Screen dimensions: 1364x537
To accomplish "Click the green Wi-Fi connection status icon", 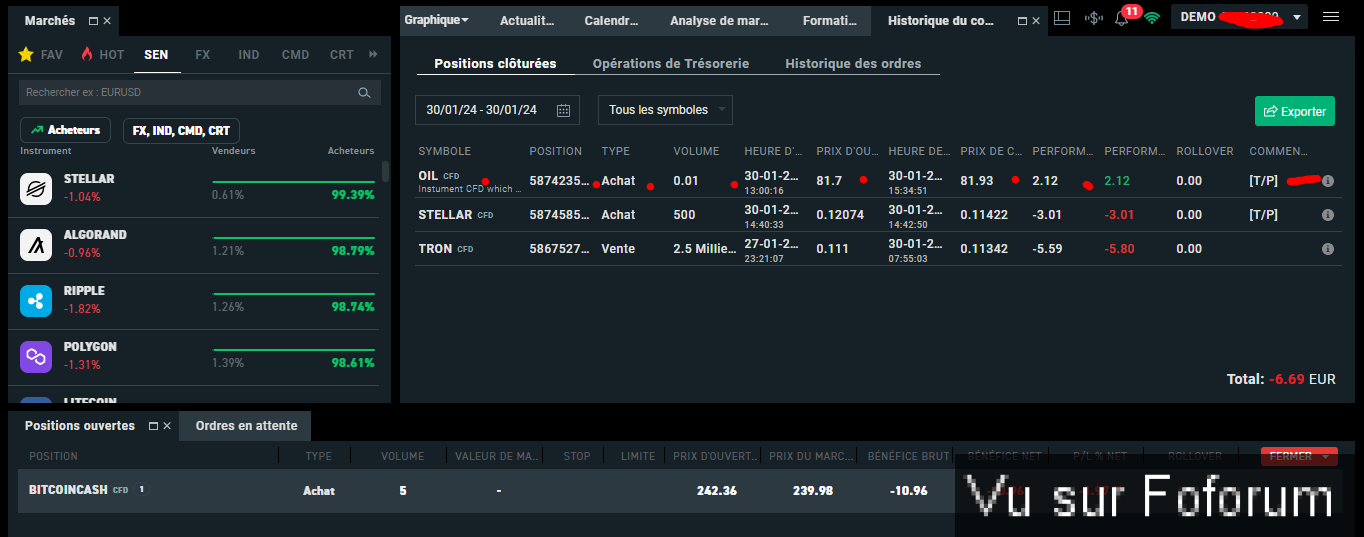I will (1152, 18).
